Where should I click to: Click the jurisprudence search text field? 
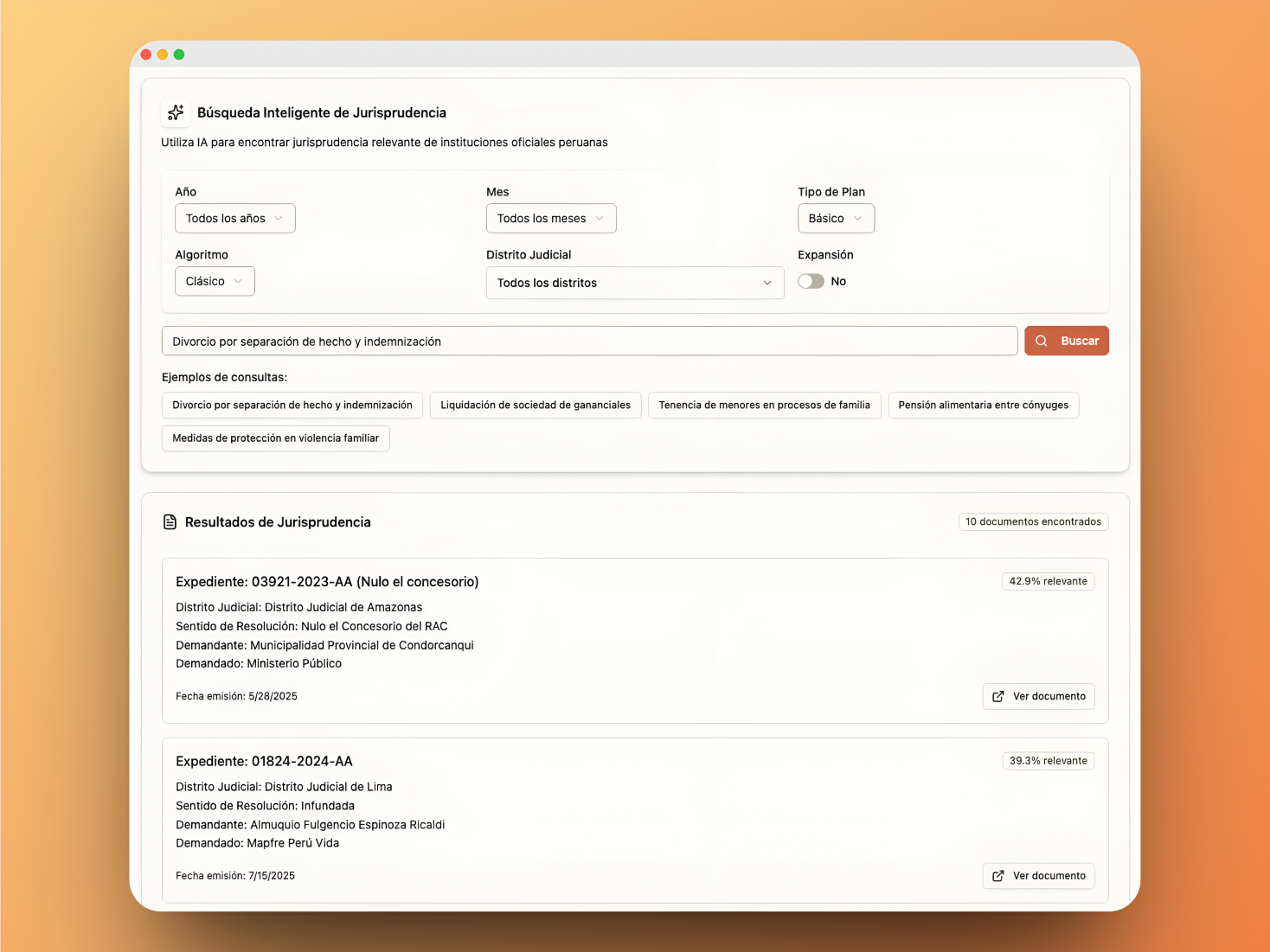point(588,342)
